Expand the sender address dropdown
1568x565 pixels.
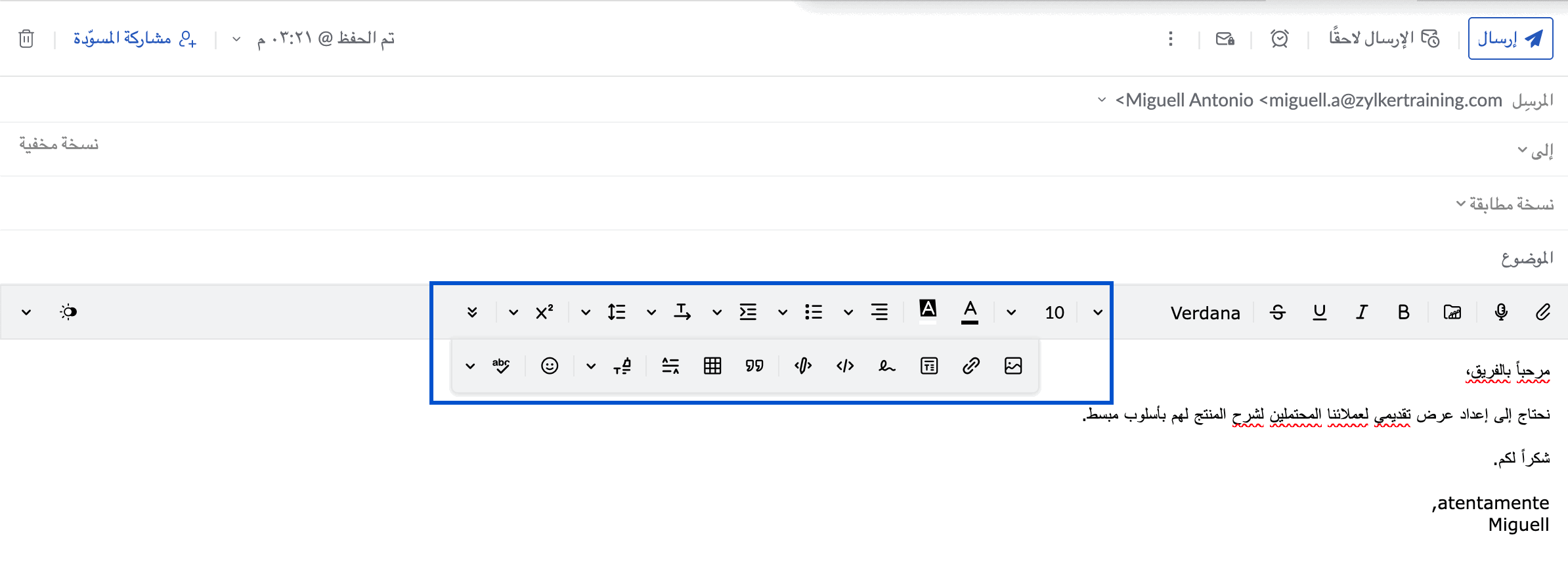(x=1102, y=100)
